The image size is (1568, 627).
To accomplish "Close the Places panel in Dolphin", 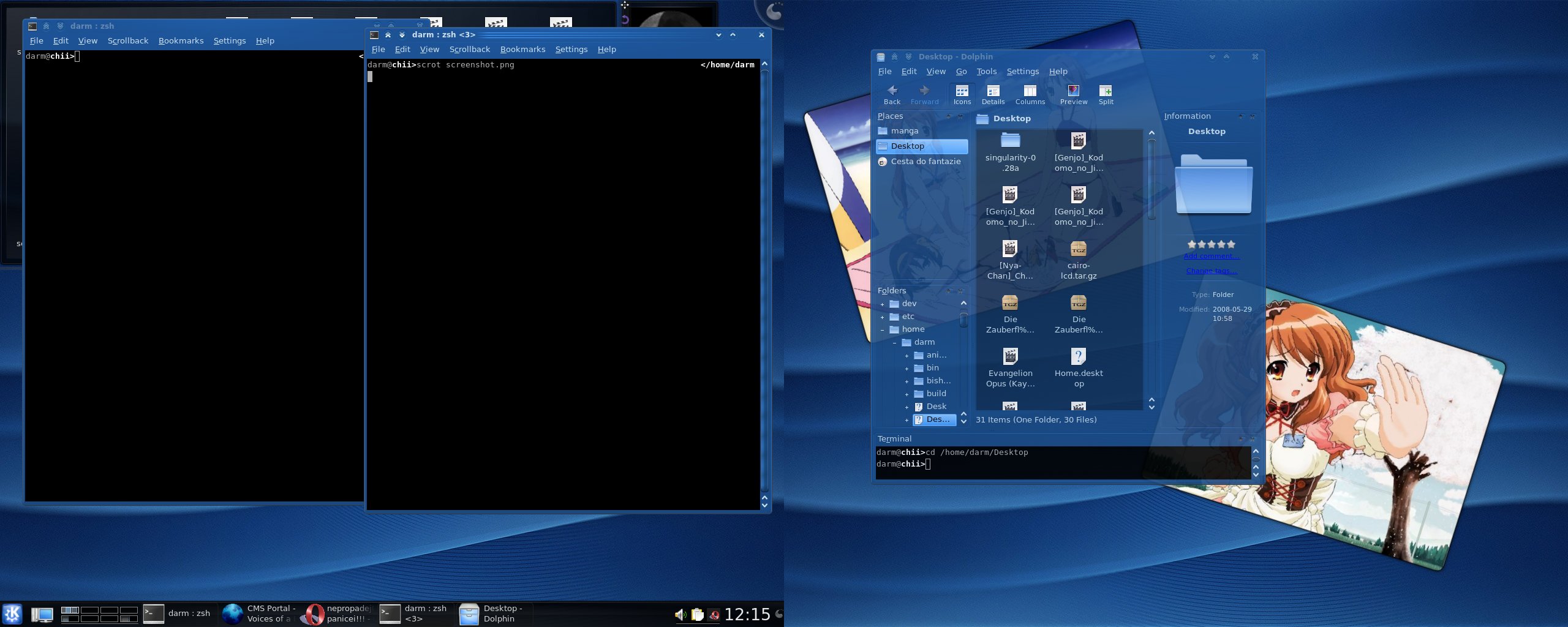I will (x=960, y=116).
